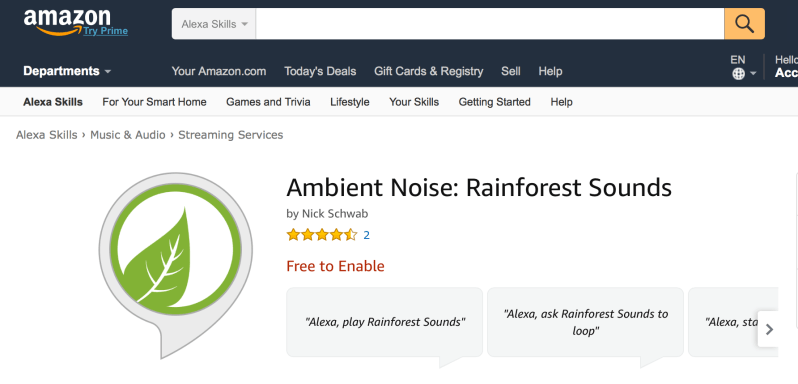Go to Gift Cards & Registry

(429, 71)
